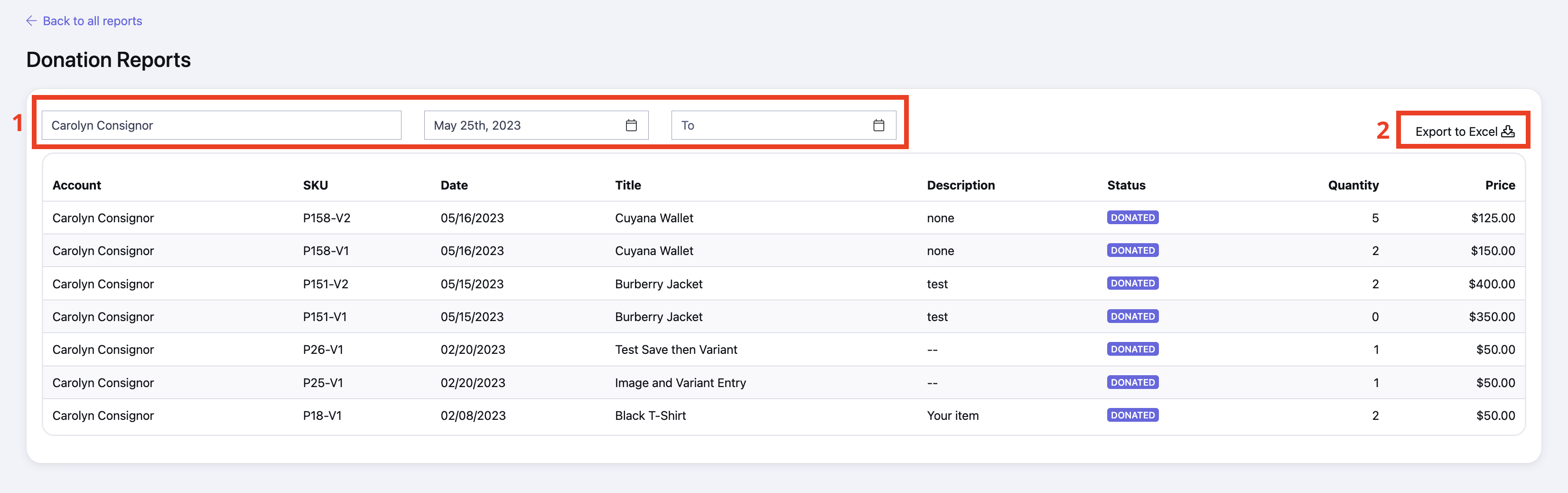Click the $400.00 price cell
This screenshot has height=493, width=1568.
pos(1491,284)
